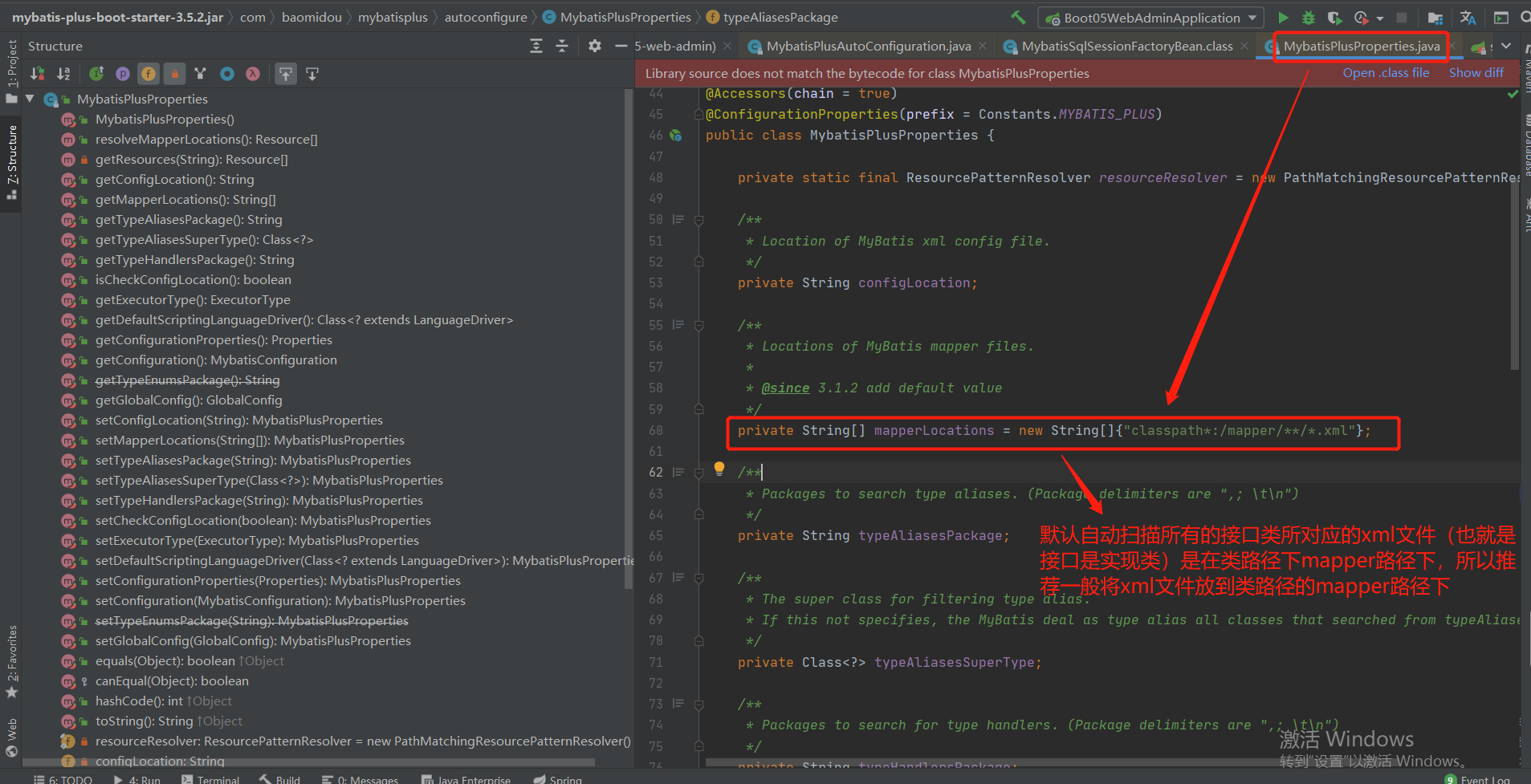The image size is (1531, 784).
Task: Expand all nodes in Structure panel
Action: pos(536,47)
